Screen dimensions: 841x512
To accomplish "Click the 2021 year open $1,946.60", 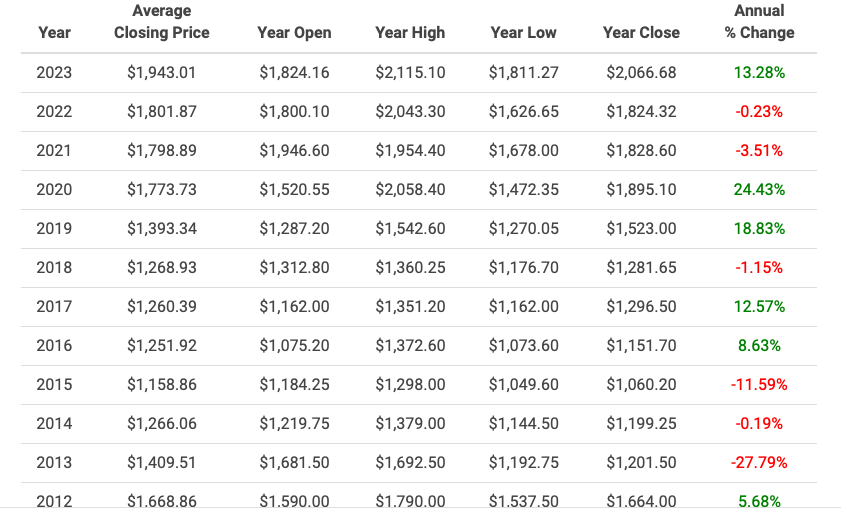I will pyautogui.click(x=294, y=151).
